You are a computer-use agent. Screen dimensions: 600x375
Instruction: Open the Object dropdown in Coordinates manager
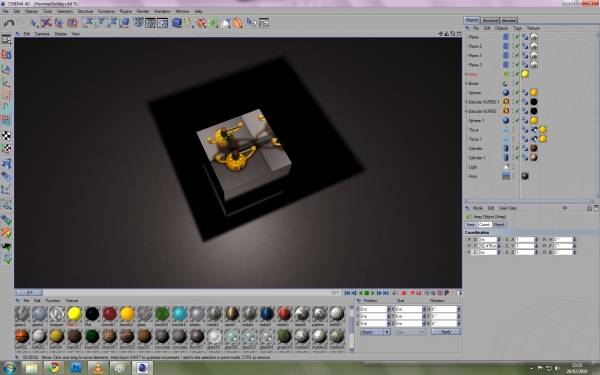click(375, 332)
